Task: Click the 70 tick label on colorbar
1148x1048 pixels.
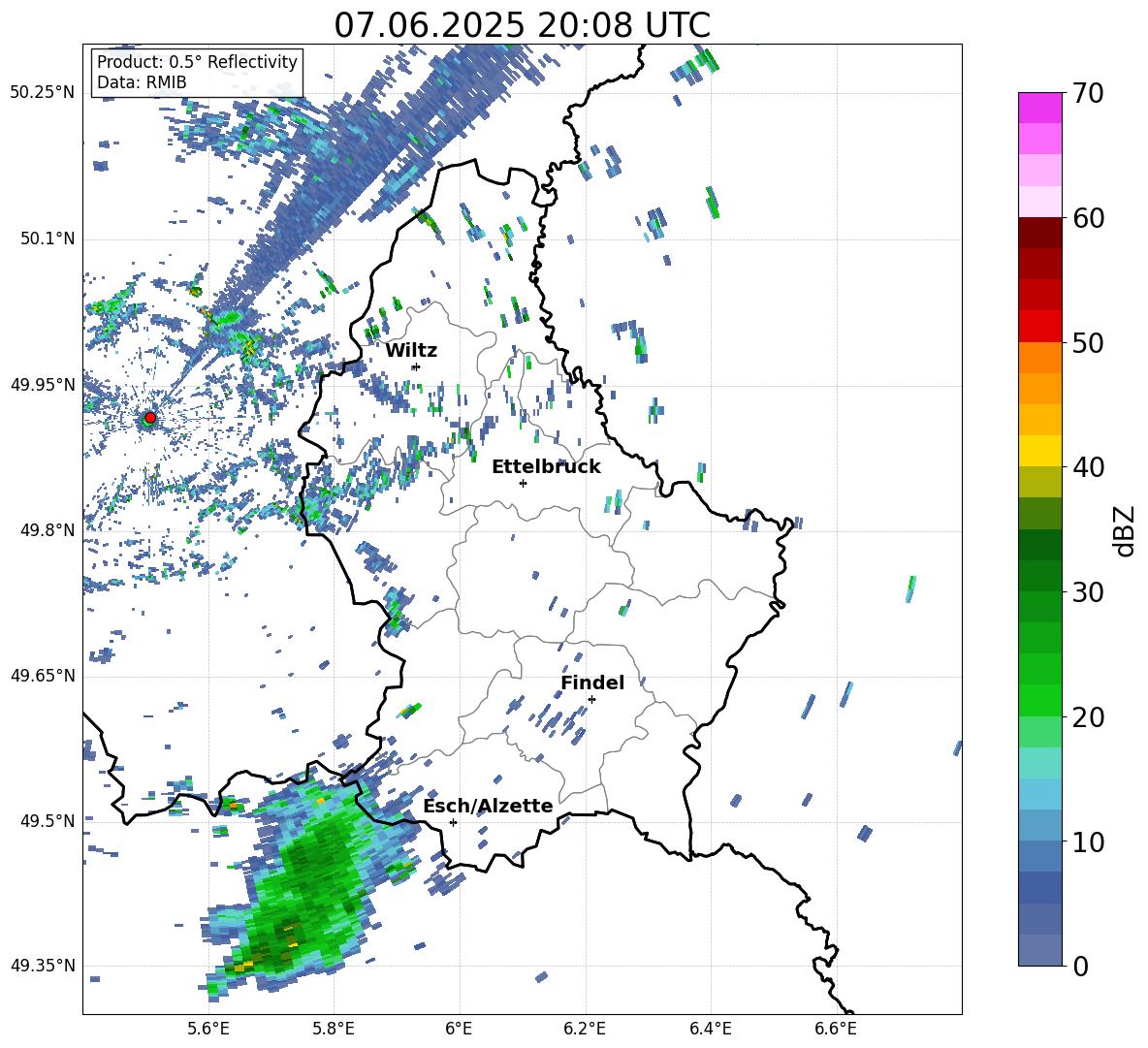Action: 1088,93
